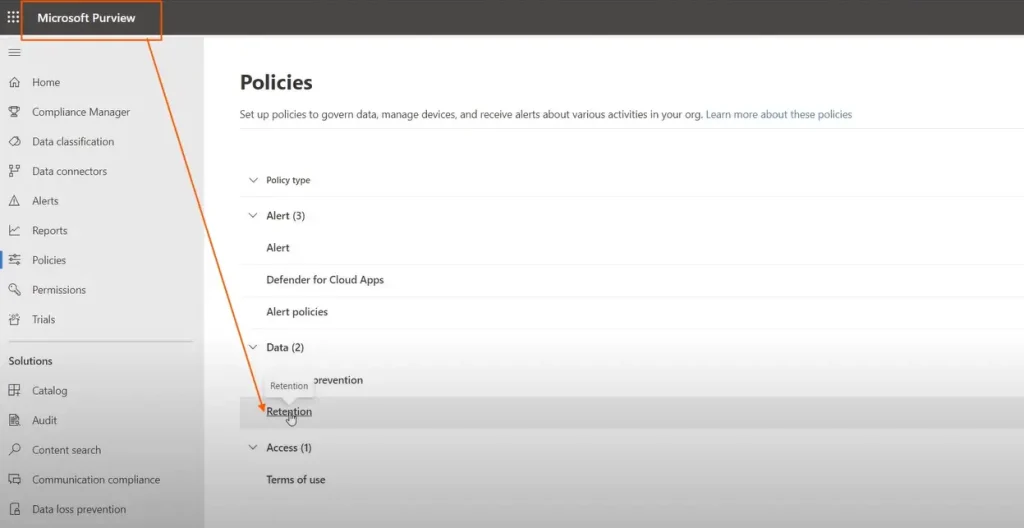Click the Home icon in sidebar

coord(14,82)
